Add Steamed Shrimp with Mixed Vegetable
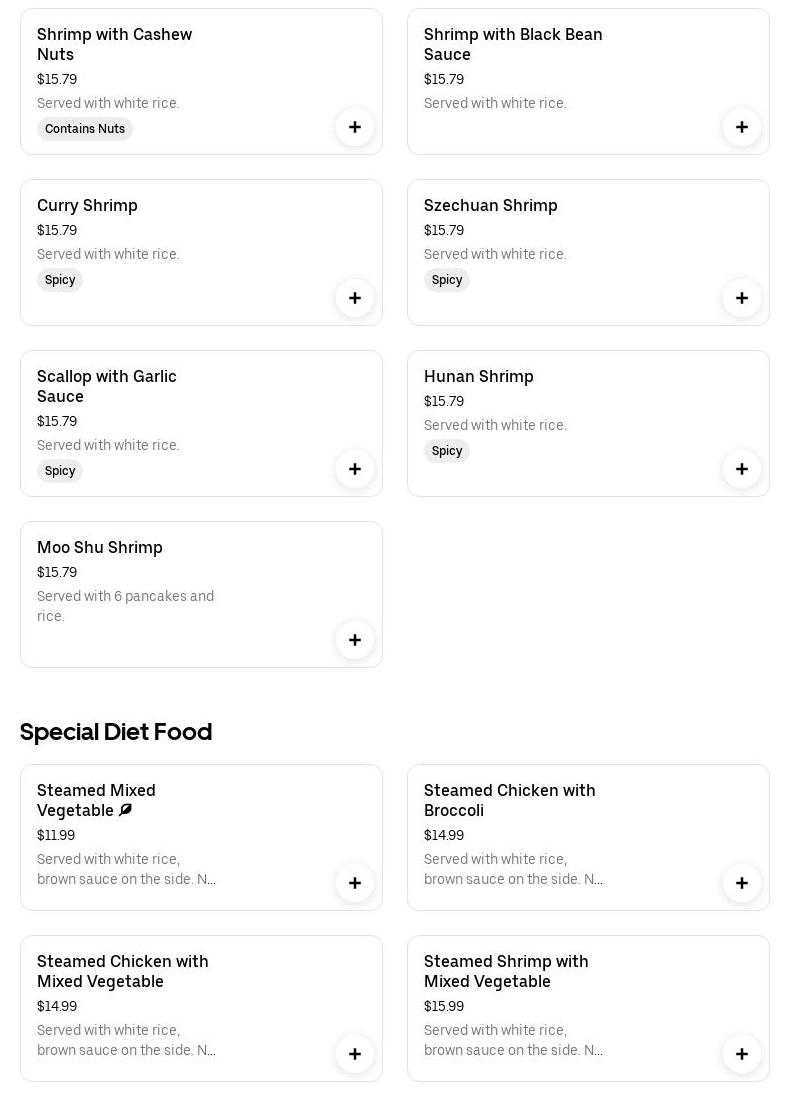The height and width of the screenshot is (1098, 804). (x=742, y=1054)
